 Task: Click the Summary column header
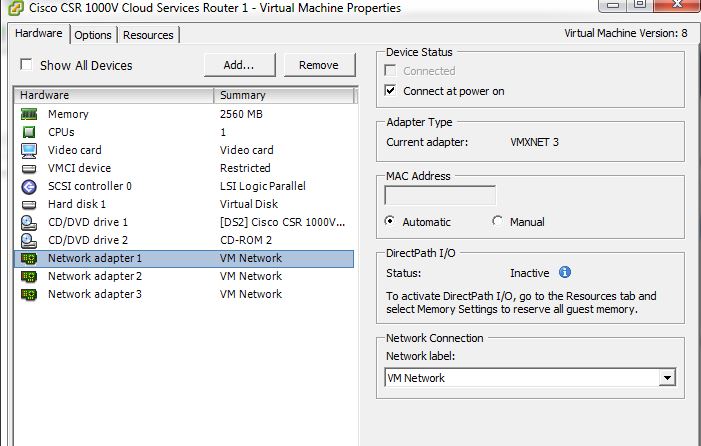(x=284, y=95)
